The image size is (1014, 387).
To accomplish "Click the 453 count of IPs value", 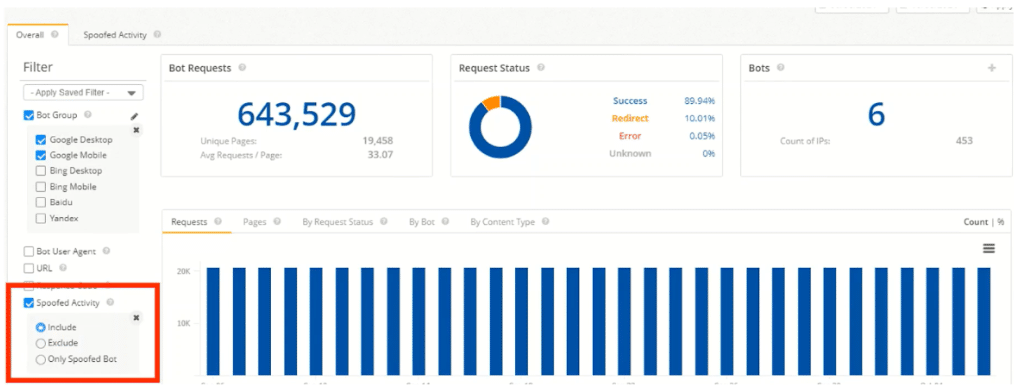I will click(x=964, y=140).
